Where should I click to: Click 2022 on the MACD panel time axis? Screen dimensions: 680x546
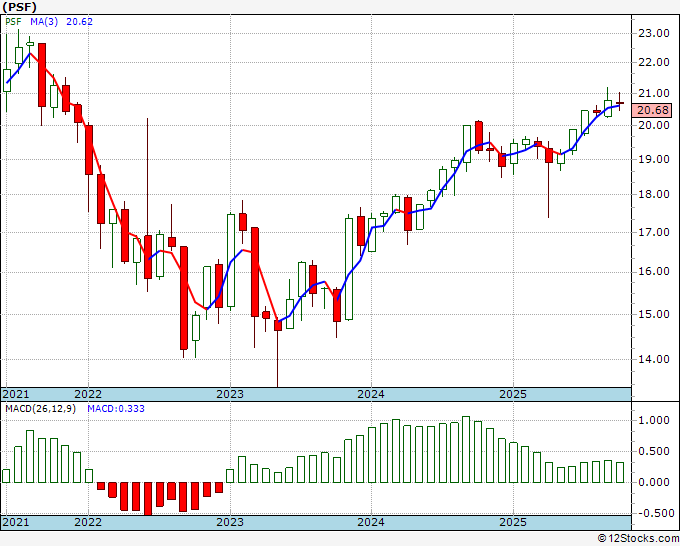[88, 522]
